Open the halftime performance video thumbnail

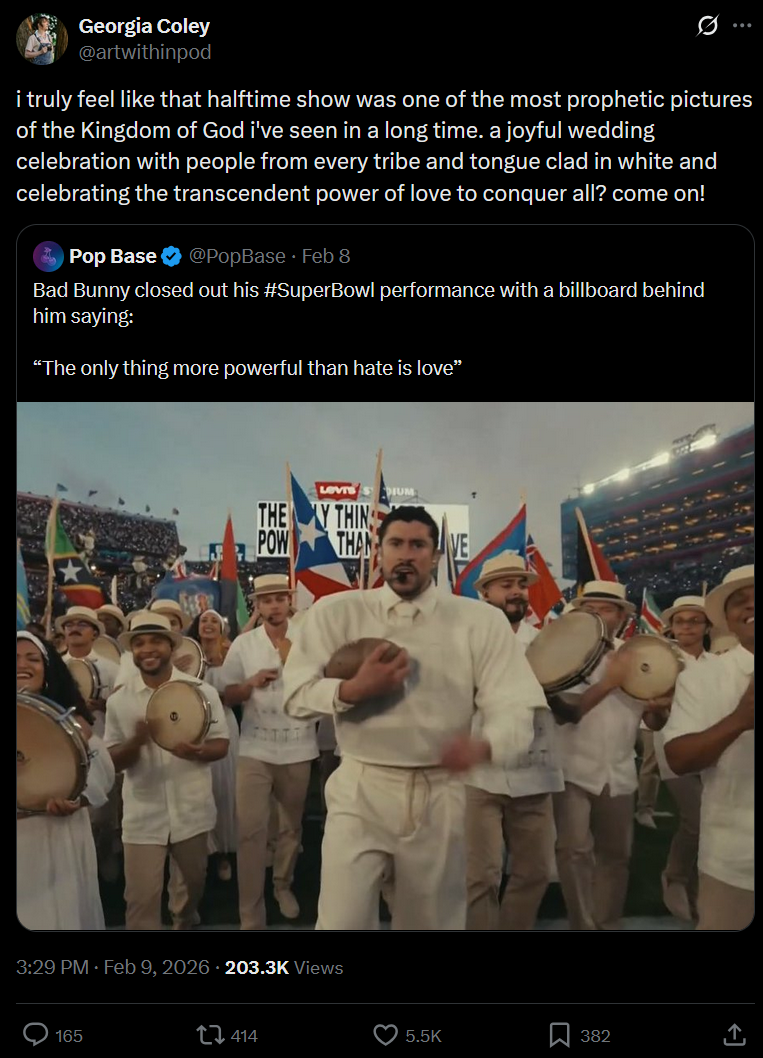tap(385, 666)
